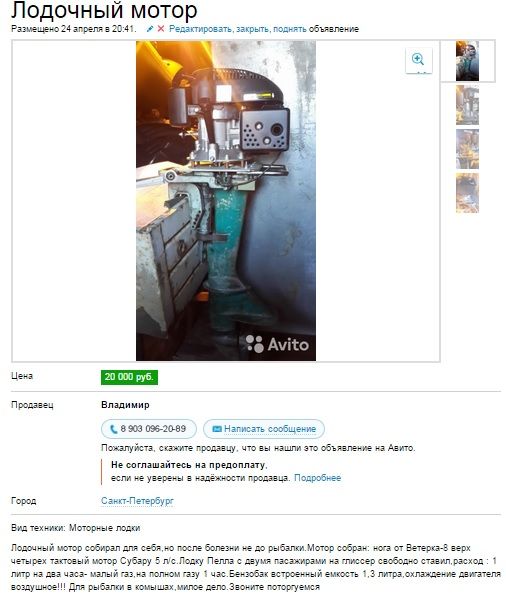Call seller via 8 903 096-20-89 button
The height and width of the screenshot is (607, 506).
[x=149, y=429]
